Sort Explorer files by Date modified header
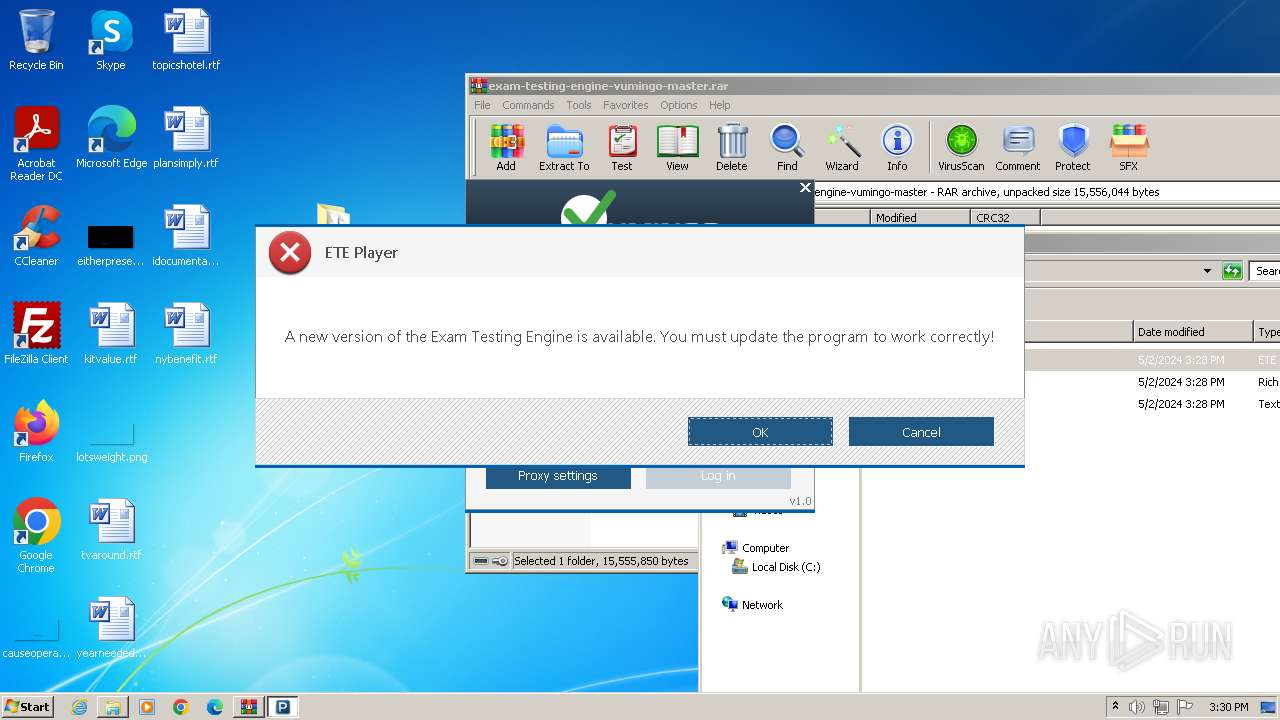The height and width of the screenshot is (720, 1280). pyautogui.click(x=1192, y=331)
